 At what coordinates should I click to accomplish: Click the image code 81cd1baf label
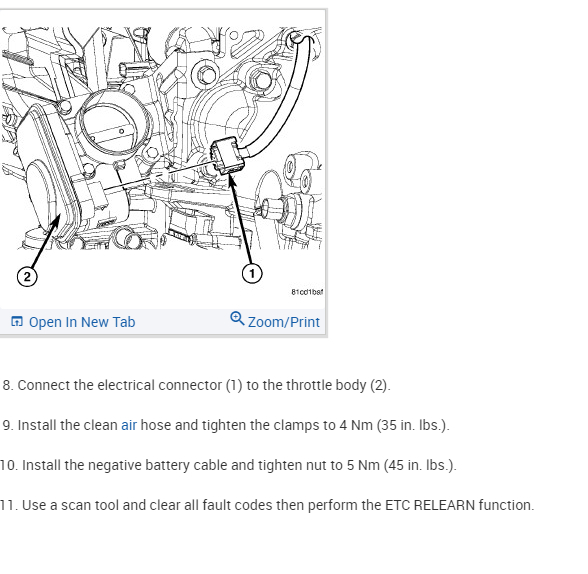[x=307, y=292]
